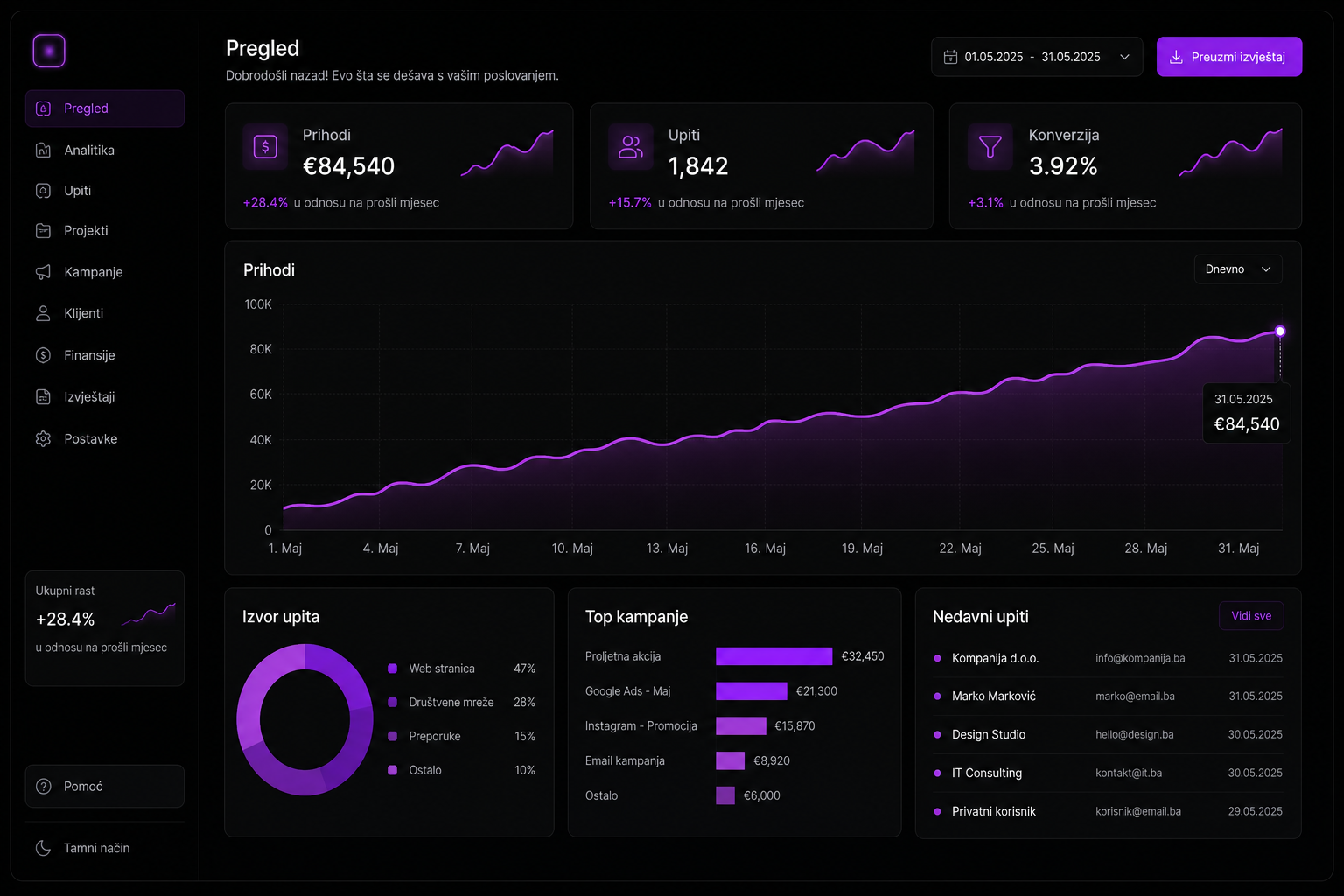This screenshot has height=896, width=1344.
Task: Go to Analitika section
Action: [105, 150]
